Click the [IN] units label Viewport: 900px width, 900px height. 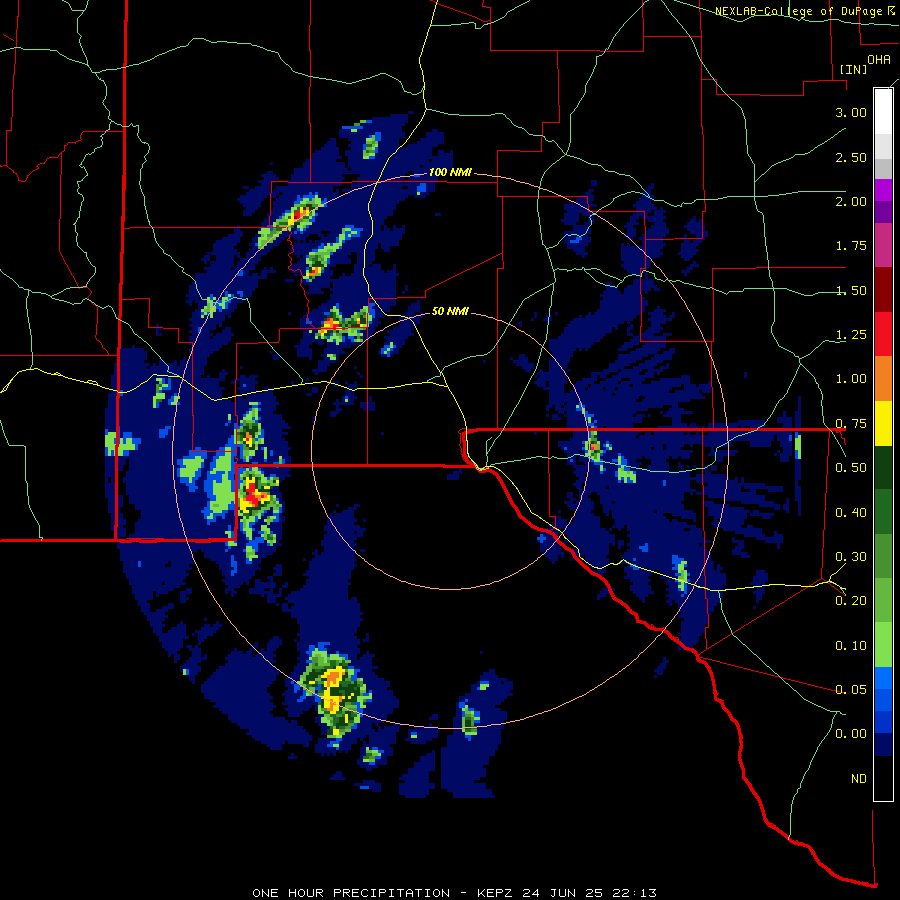click(x=853, y=69)
